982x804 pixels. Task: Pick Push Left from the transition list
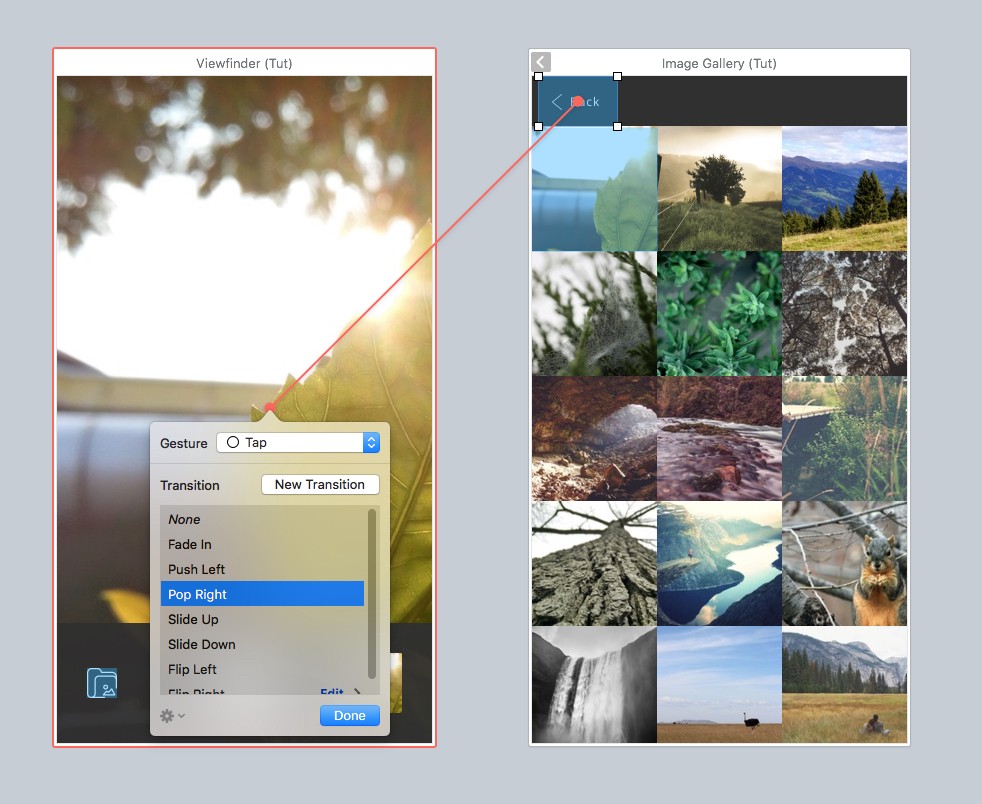196,570
